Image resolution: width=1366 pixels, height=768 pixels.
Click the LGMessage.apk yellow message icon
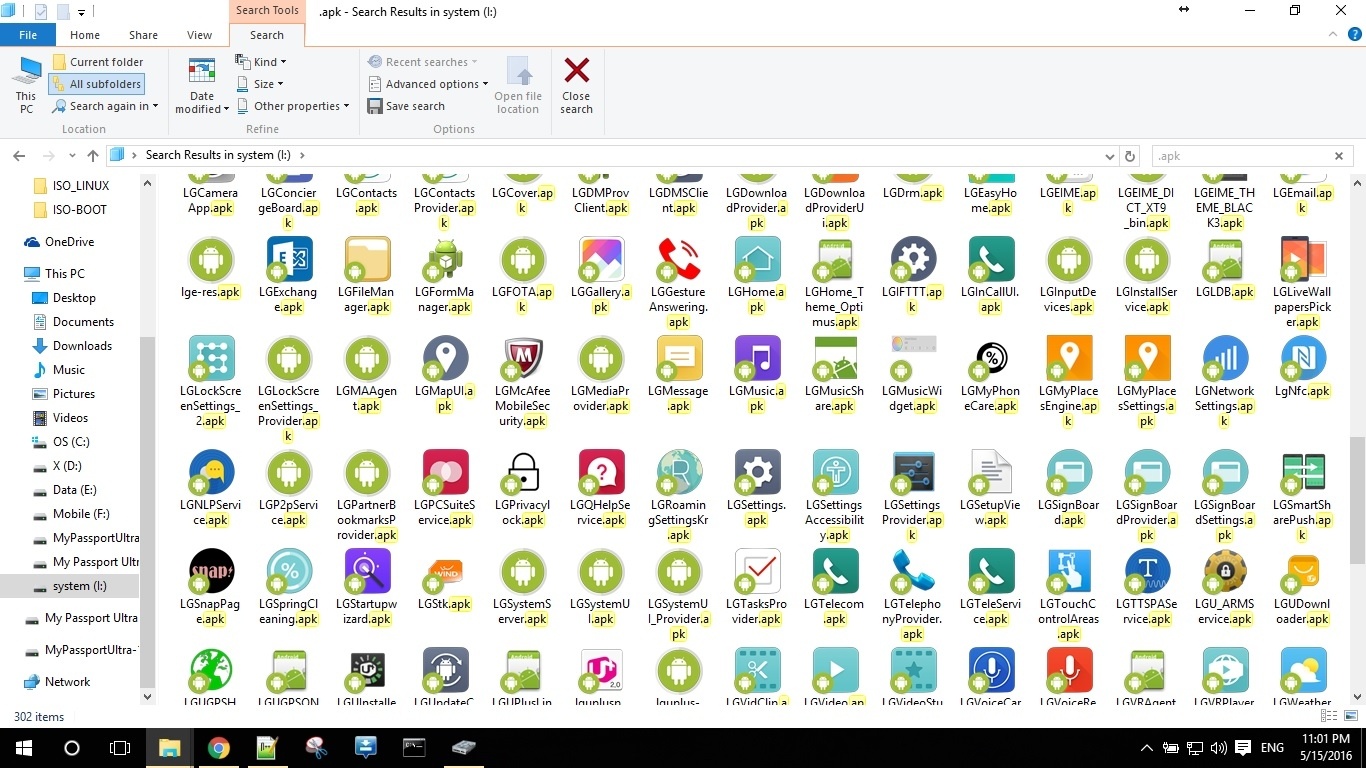click(x=679, y=359)
